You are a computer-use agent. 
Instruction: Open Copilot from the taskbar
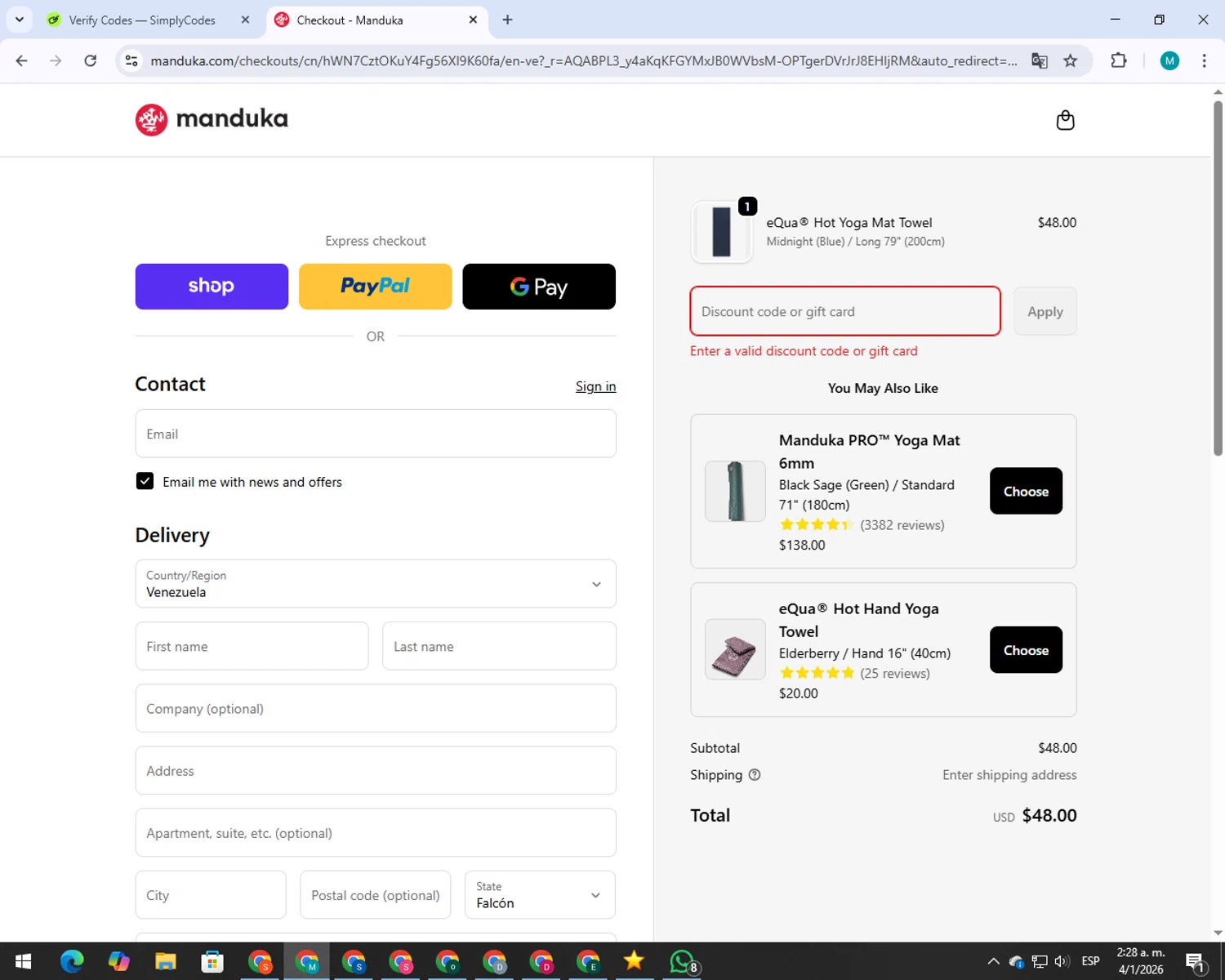click(119, 961)
